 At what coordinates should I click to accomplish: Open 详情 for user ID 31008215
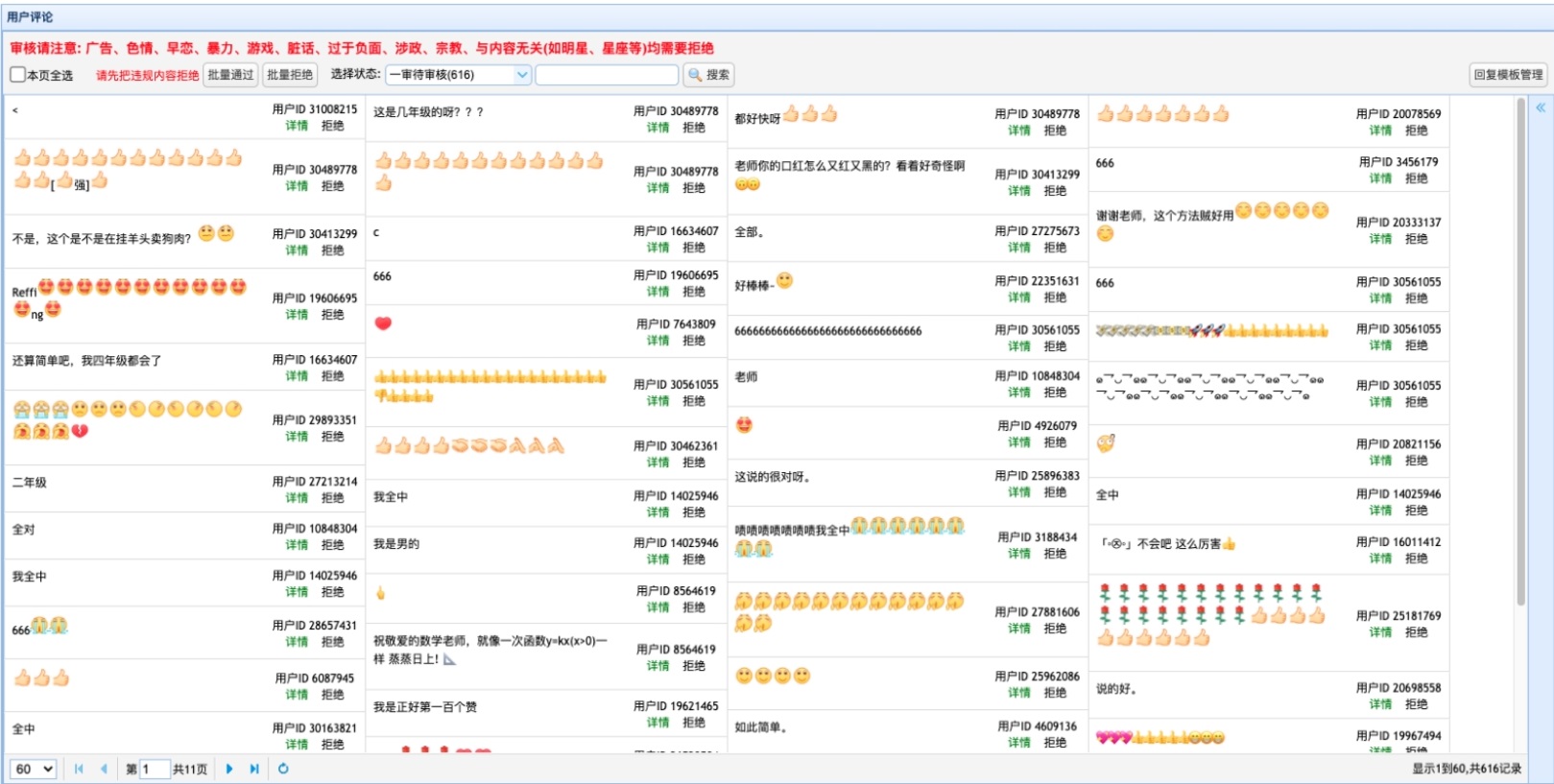click(x=297, y=126)
